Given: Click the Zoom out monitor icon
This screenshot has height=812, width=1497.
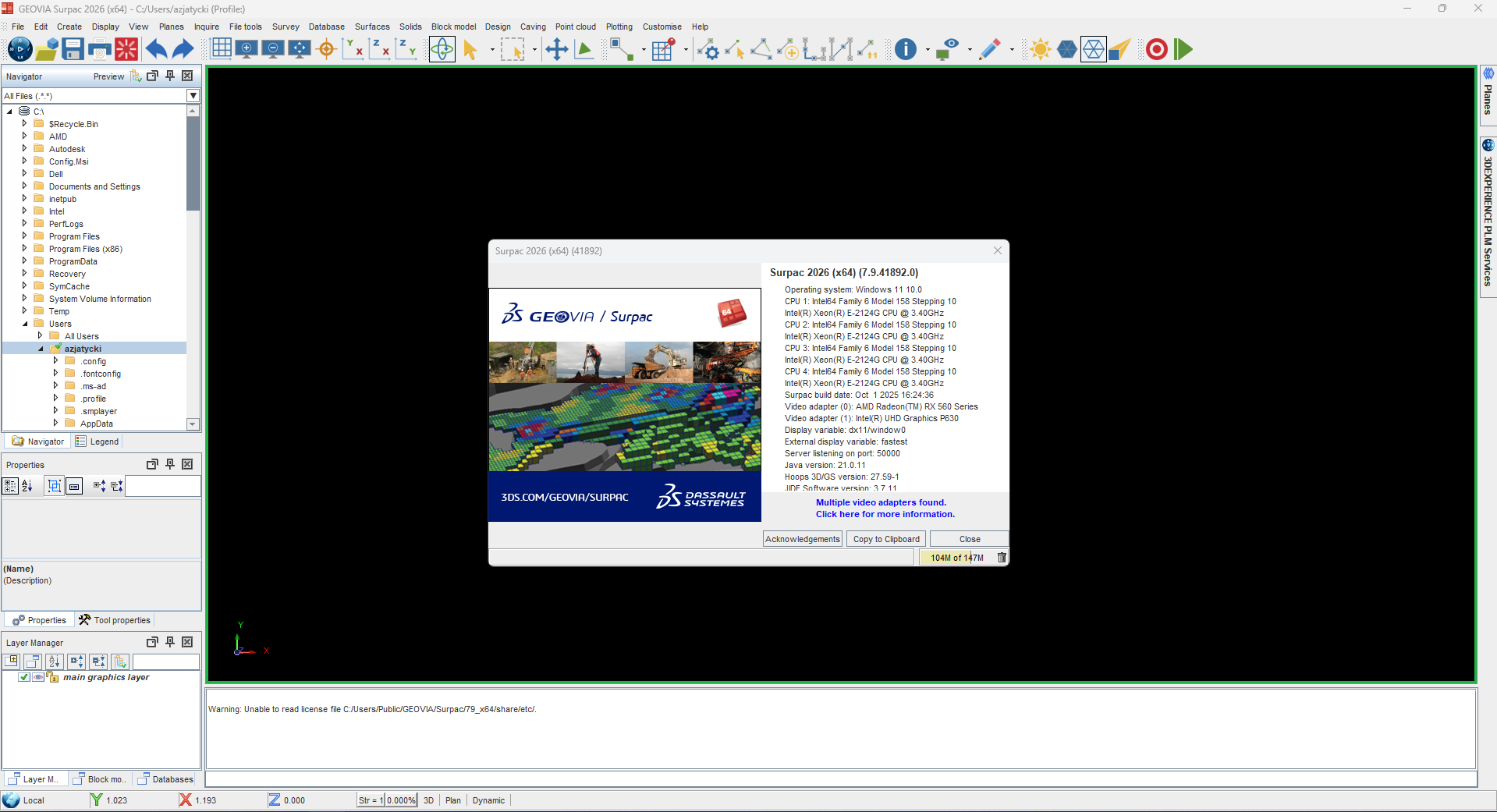Looking at the screenshot, I should pos(273,48).
